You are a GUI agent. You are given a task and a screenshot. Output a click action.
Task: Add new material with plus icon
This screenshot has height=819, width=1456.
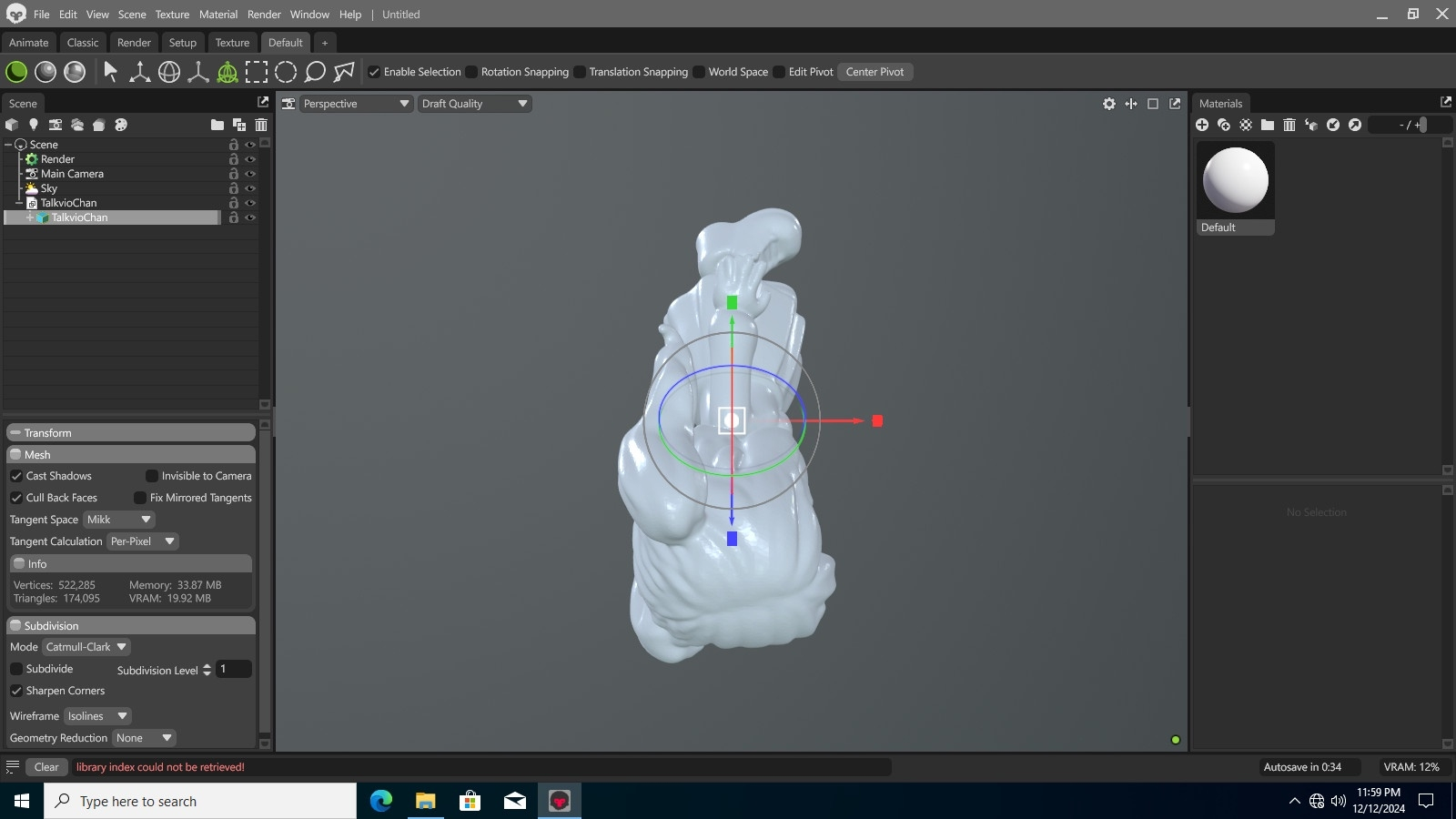point(1202,125)
